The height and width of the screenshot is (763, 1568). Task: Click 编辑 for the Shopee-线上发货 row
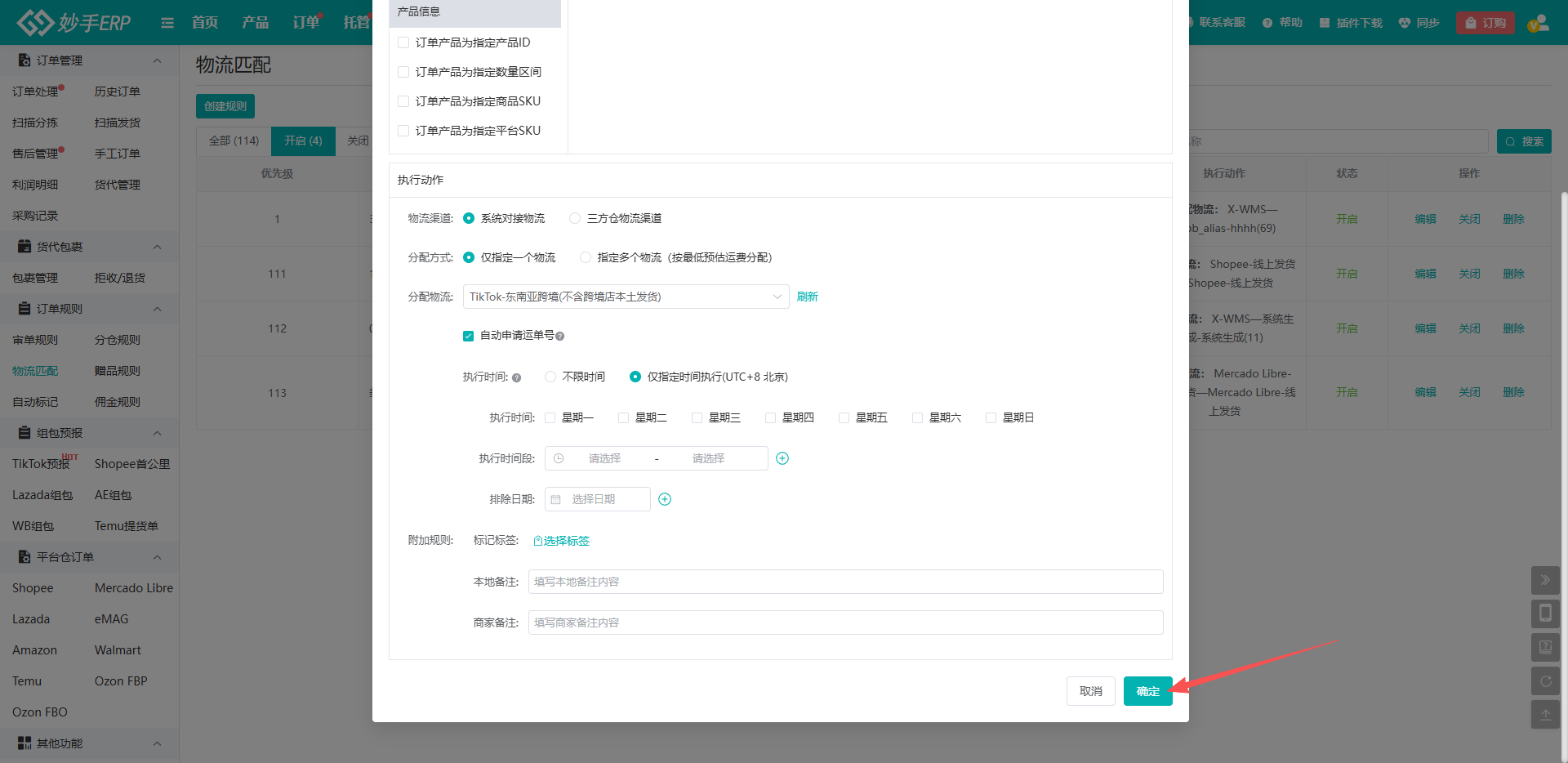(1426, 274)
